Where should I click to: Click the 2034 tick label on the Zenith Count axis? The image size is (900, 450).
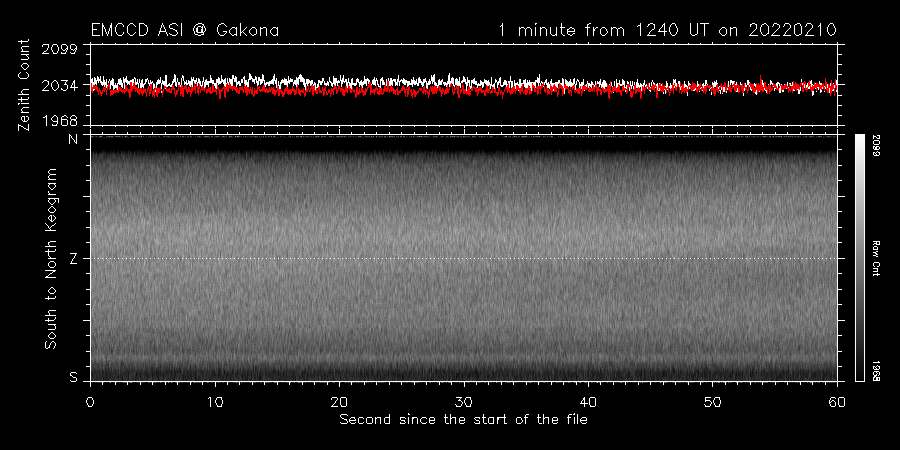[60, 86]
